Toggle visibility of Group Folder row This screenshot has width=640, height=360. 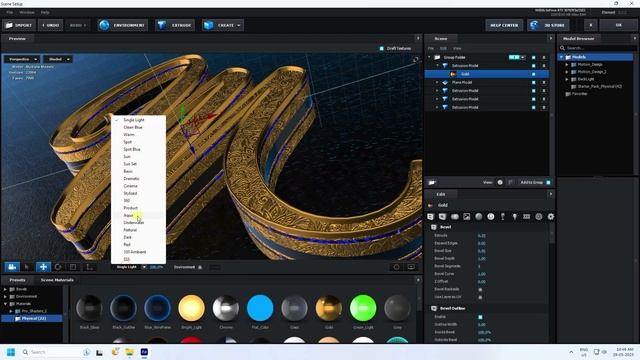coord(533,58)
